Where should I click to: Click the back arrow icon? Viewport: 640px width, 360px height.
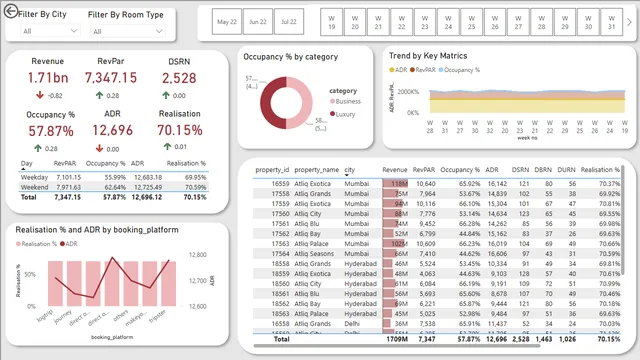coord(11,11)
